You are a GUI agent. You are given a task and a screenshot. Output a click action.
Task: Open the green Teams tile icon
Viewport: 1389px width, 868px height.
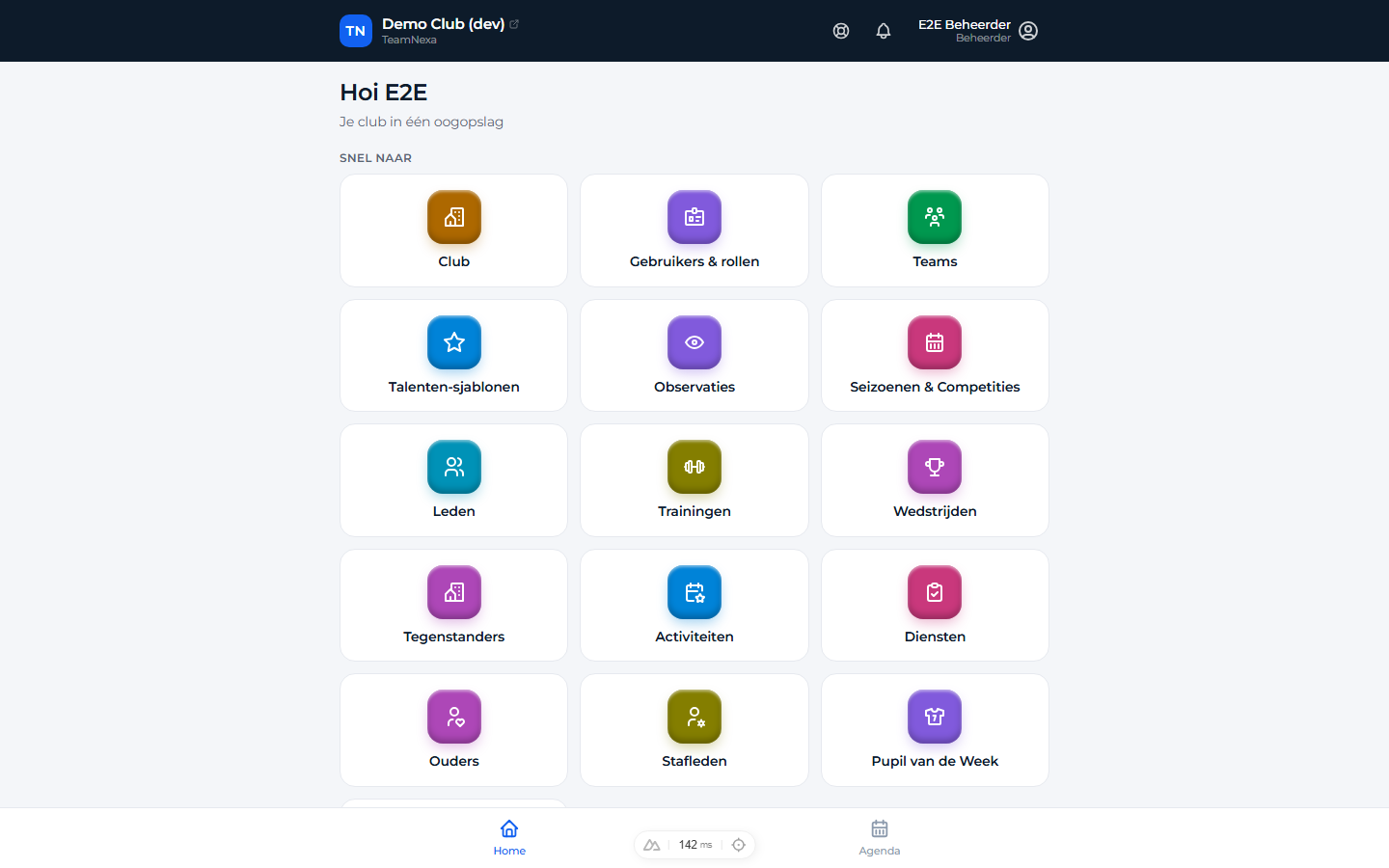(x=935, y=217)
